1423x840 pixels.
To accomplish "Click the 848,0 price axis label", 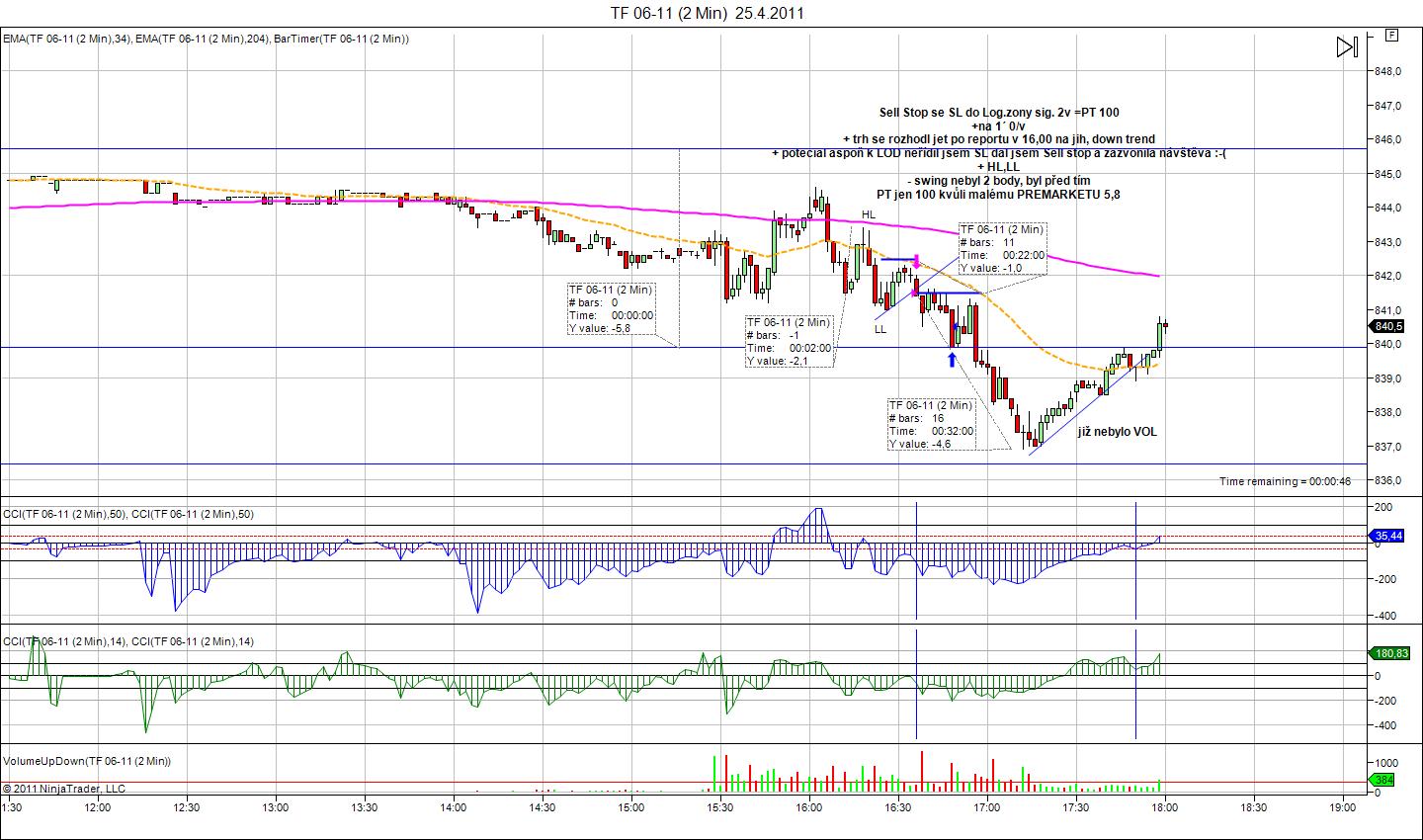I will coord(1388,71).
